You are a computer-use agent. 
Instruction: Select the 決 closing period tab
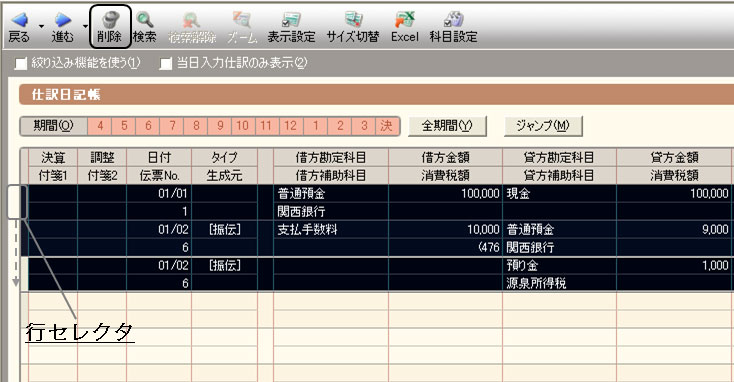387,126
